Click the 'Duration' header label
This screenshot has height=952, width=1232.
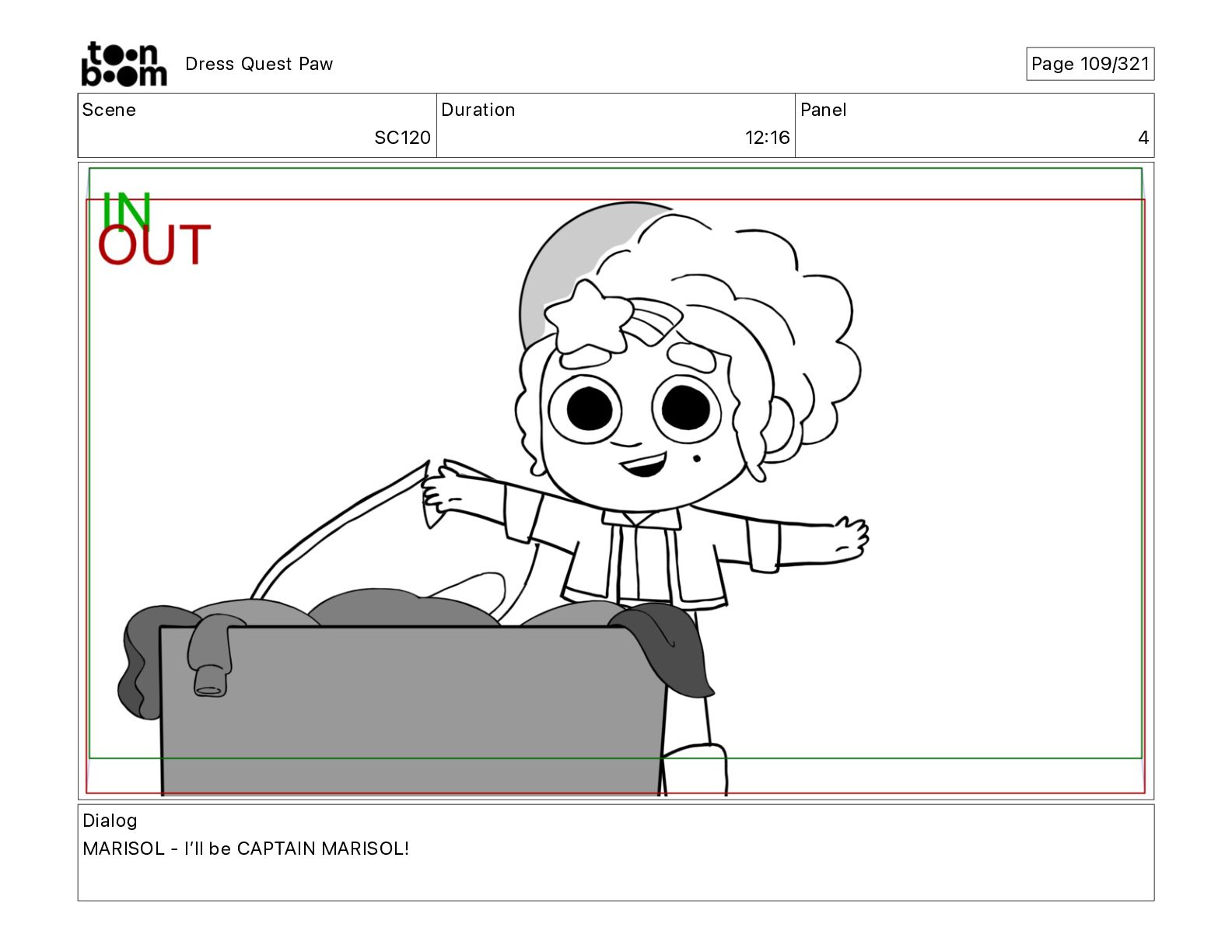tap(478, 110)
